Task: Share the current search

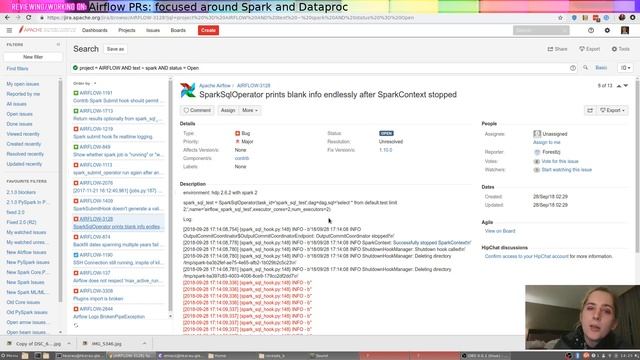Action: click(x=558, y=49)
